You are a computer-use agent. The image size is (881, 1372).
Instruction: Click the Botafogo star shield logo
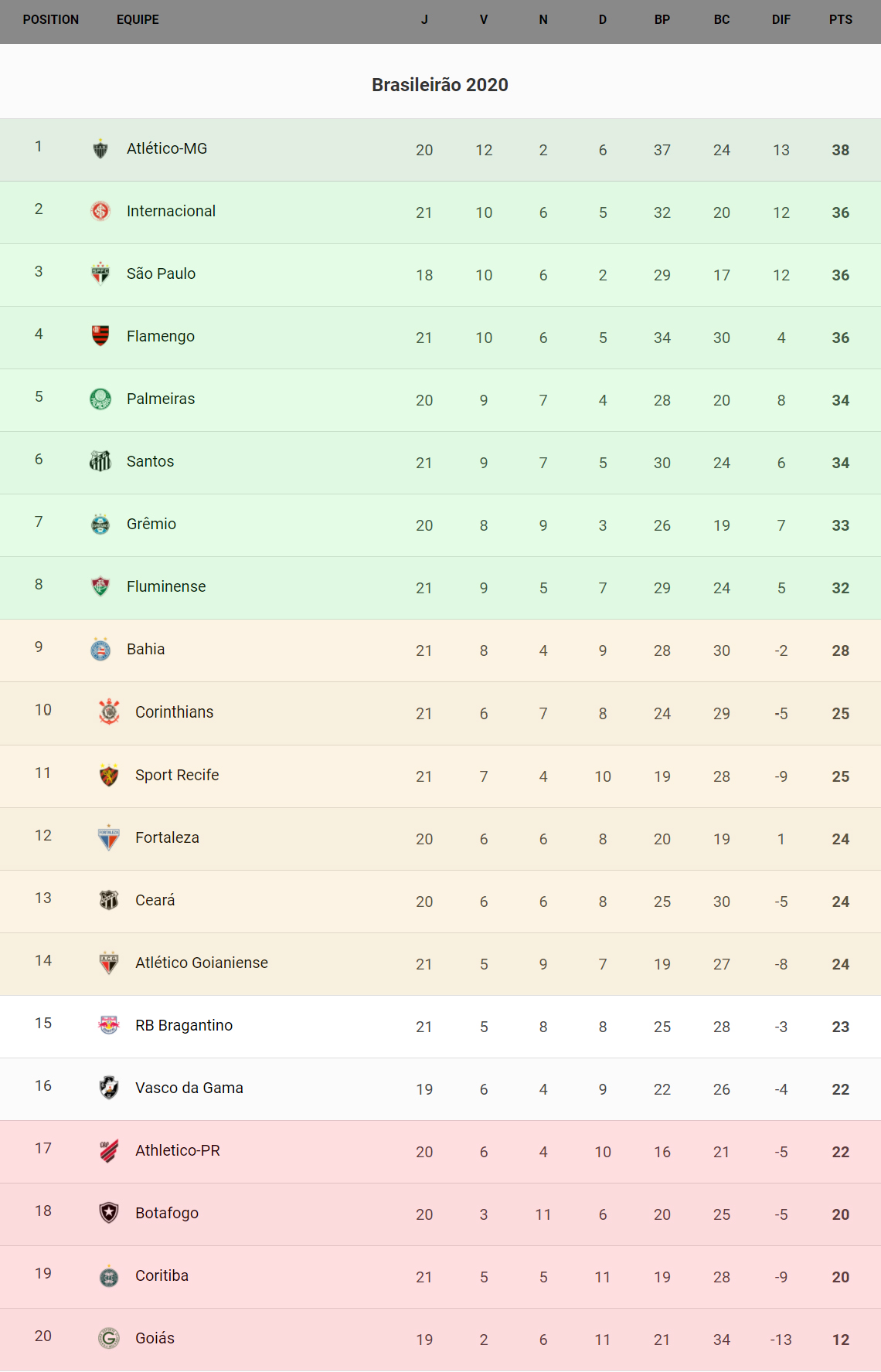(109, 1213)
